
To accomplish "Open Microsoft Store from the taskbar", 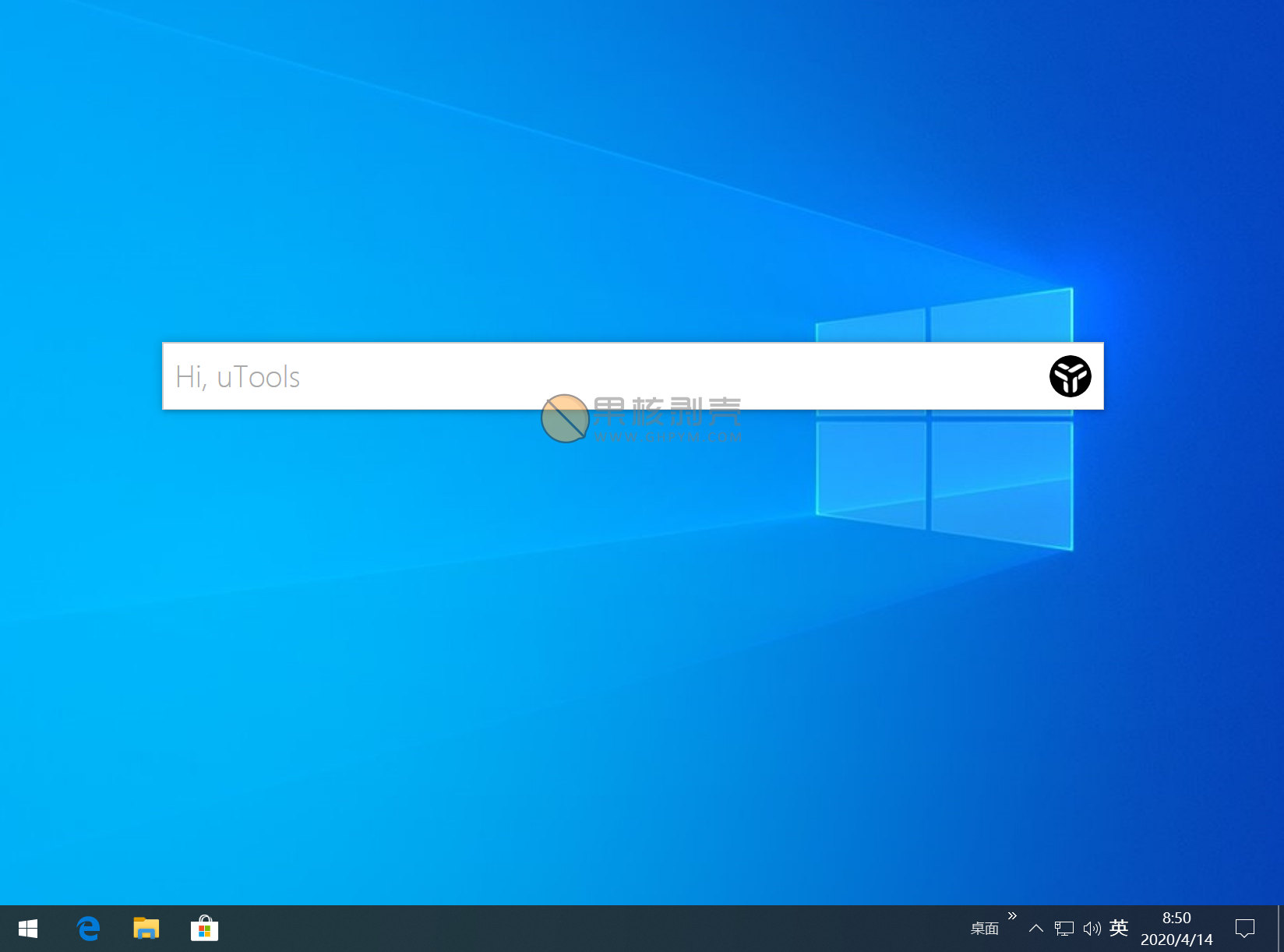I will click(x=204, y=929).
